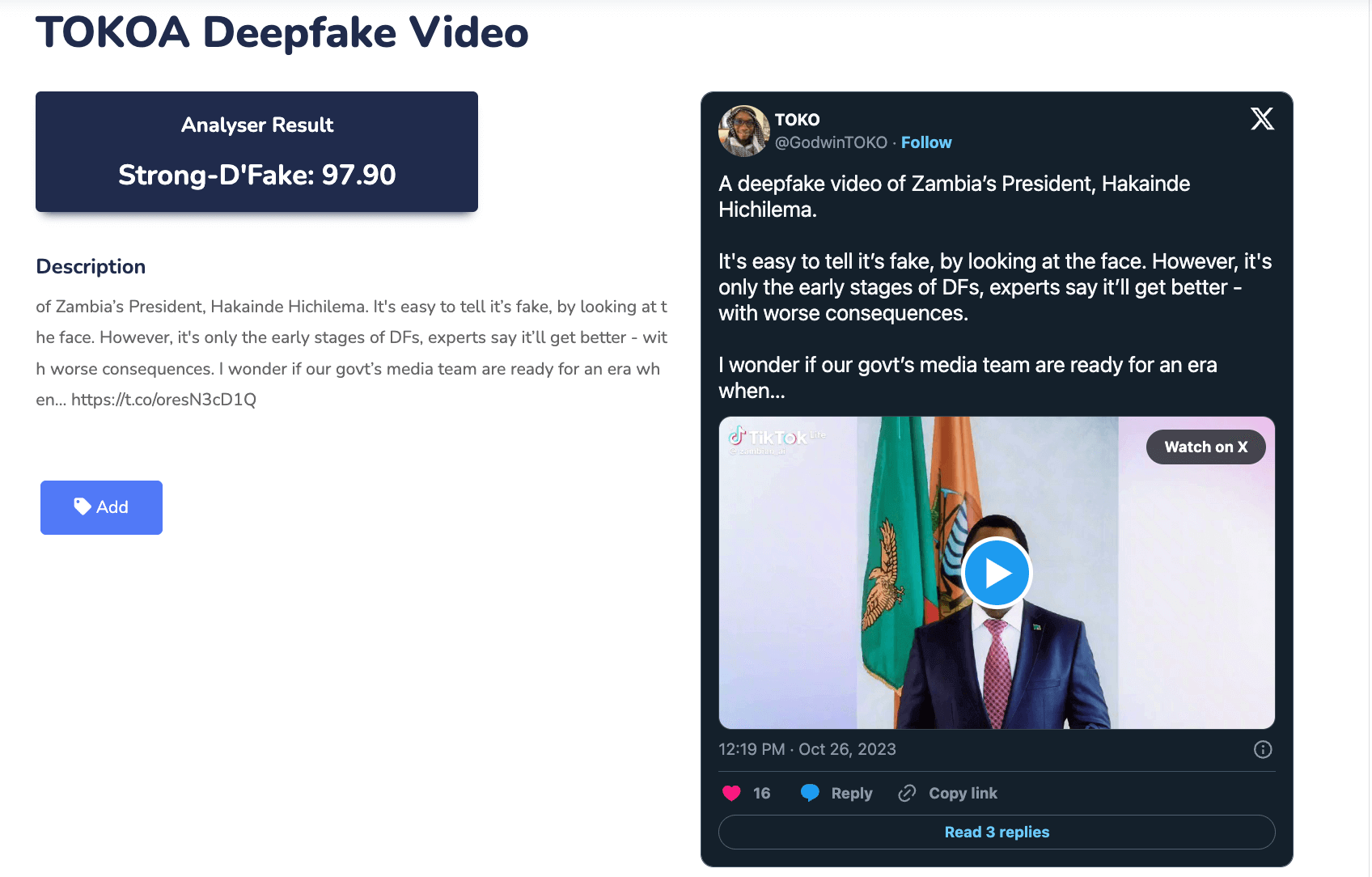The height and width of the screenshot is (877, 1372).
Task: Click the tag icon in Add button
Action: [x=83, y=506]
